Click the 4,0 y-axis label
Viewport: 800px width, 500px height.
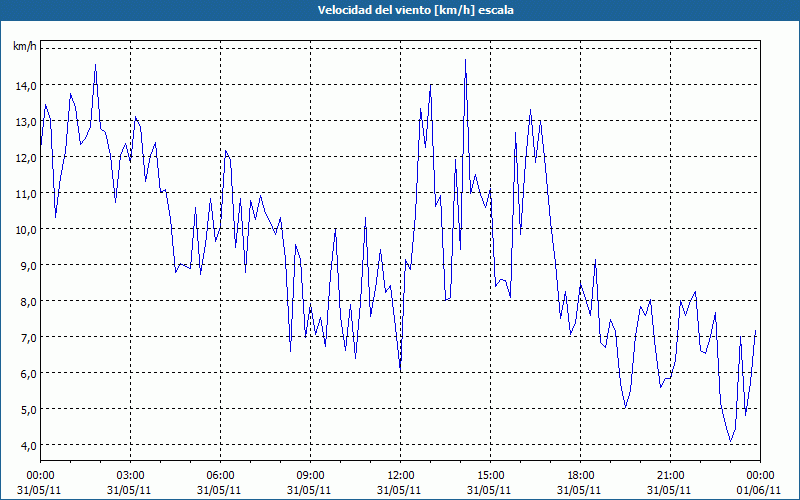[x=28, y=445]
